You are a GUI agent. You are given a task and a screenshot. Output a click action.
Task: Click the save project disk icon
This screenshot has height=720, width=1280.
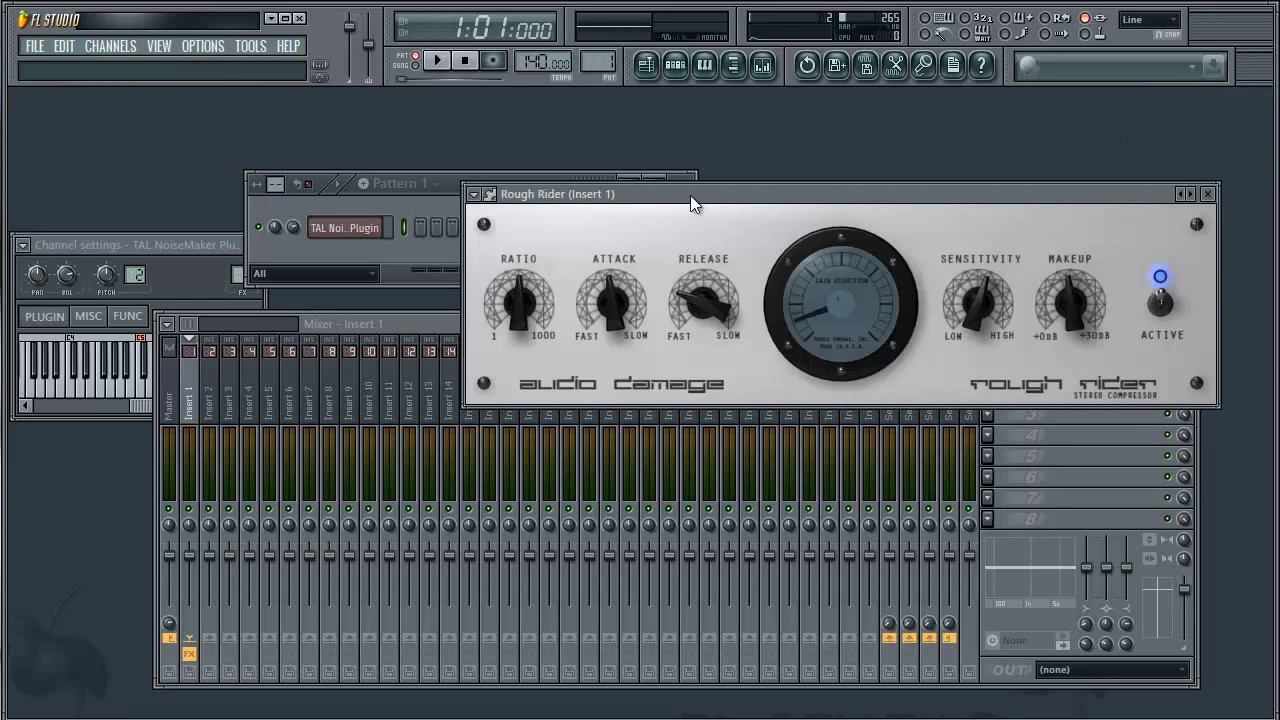pyautogui.click(x=837, y=66)
